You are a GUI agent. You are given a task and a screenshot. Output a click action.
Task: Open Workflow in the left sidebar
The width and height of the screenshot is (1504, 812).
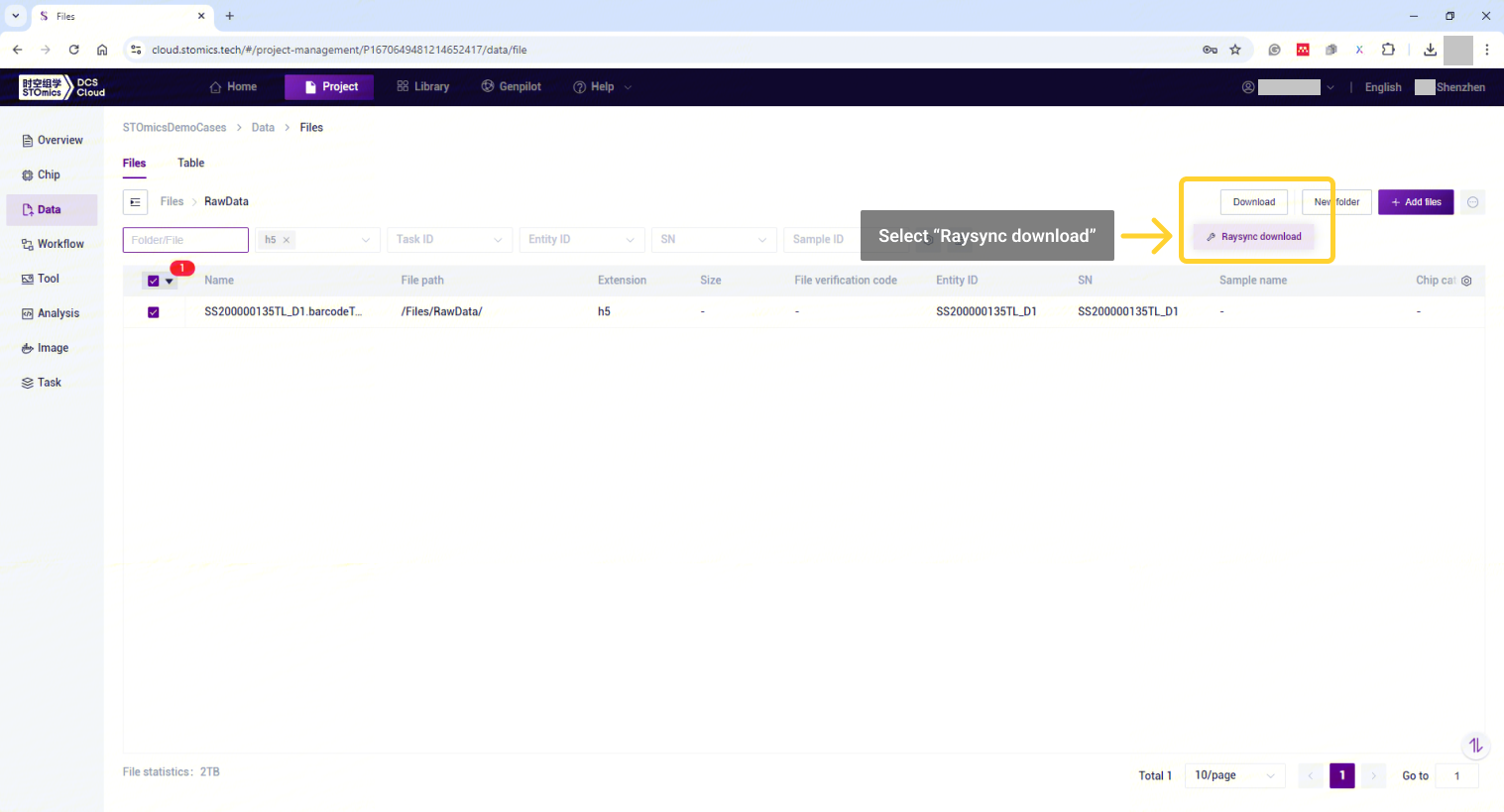pyautogui.click(x=59, y=244)
